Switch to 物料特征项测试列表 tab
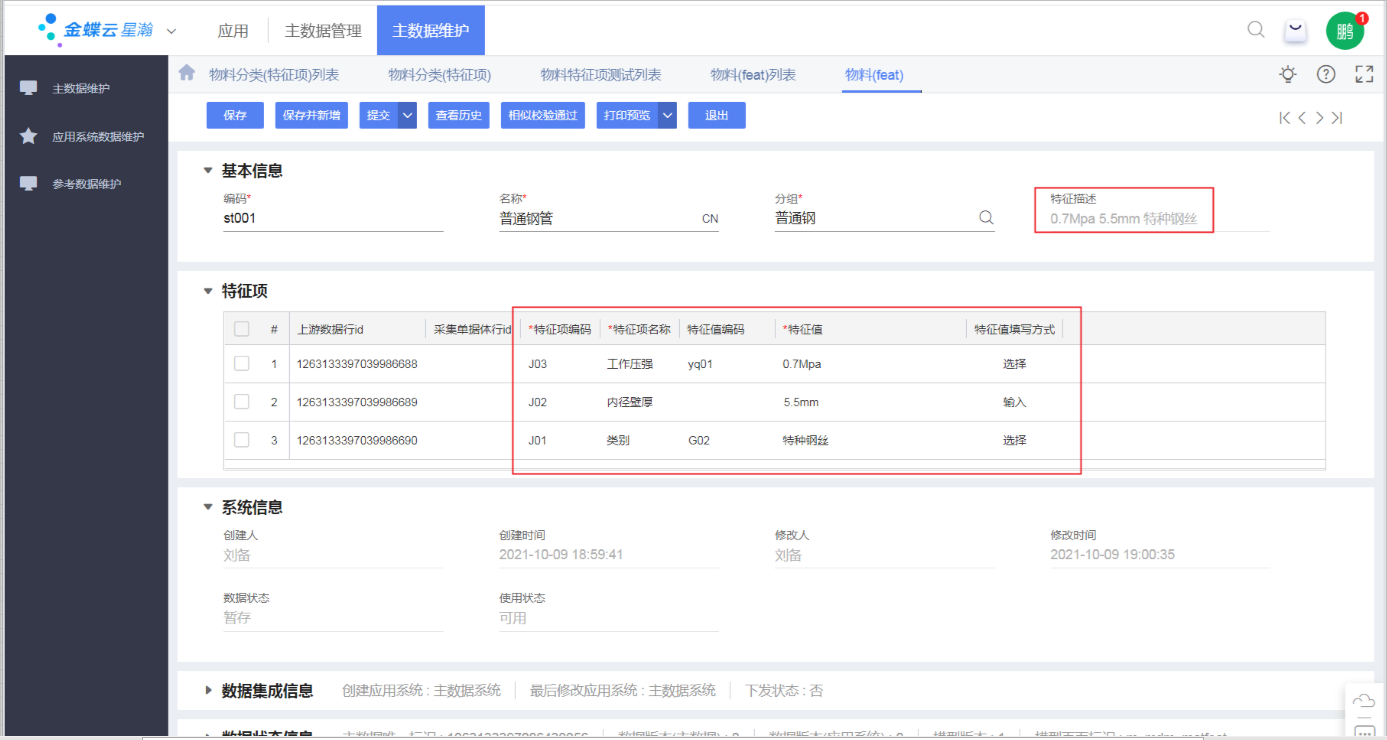Screen dimensions: 1387x740 click(601, 75)
